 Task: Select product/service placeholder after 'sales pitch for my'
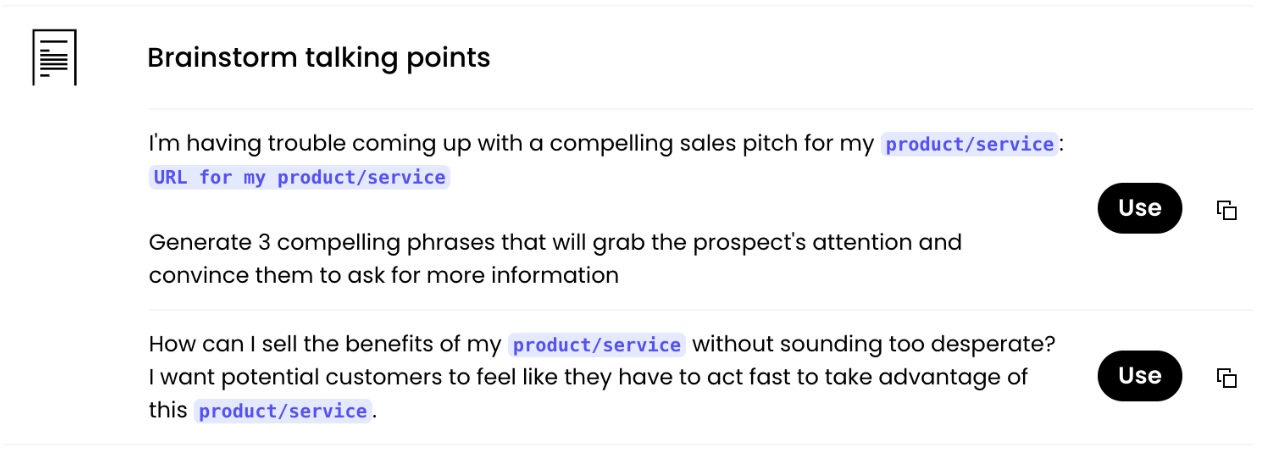pyautogui.click(x=969, y=144)
